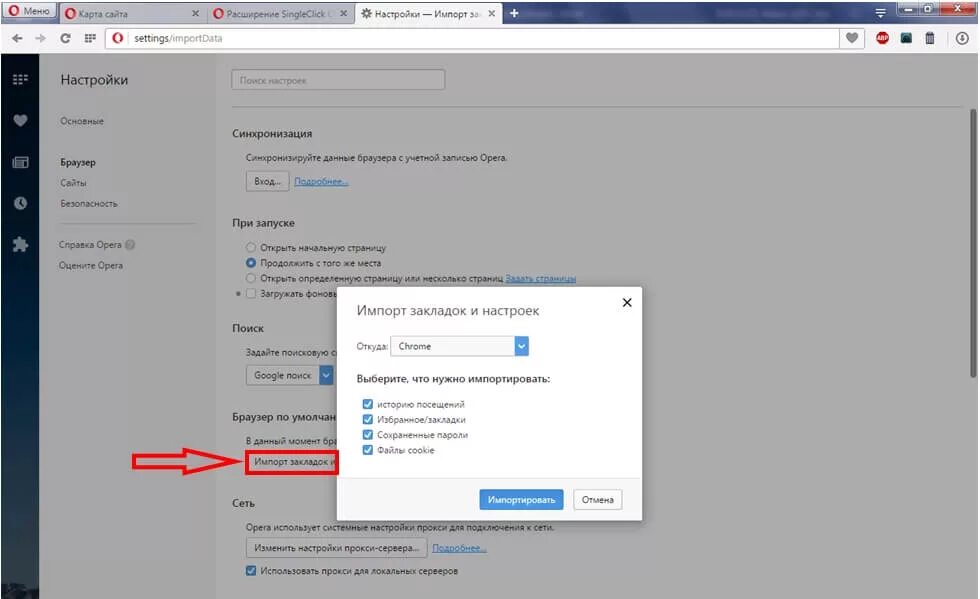980x599 pixels.
Task: Toggle Избранное/закладки checkbox
Action: 368,420
